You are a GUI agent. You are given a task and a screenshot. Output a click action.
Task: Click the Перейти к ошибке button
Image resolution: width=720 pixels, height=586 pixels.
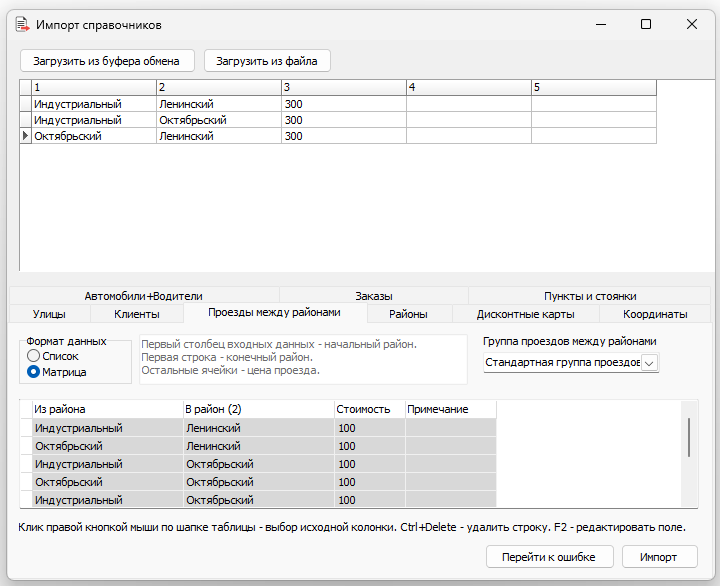[549, 557]
